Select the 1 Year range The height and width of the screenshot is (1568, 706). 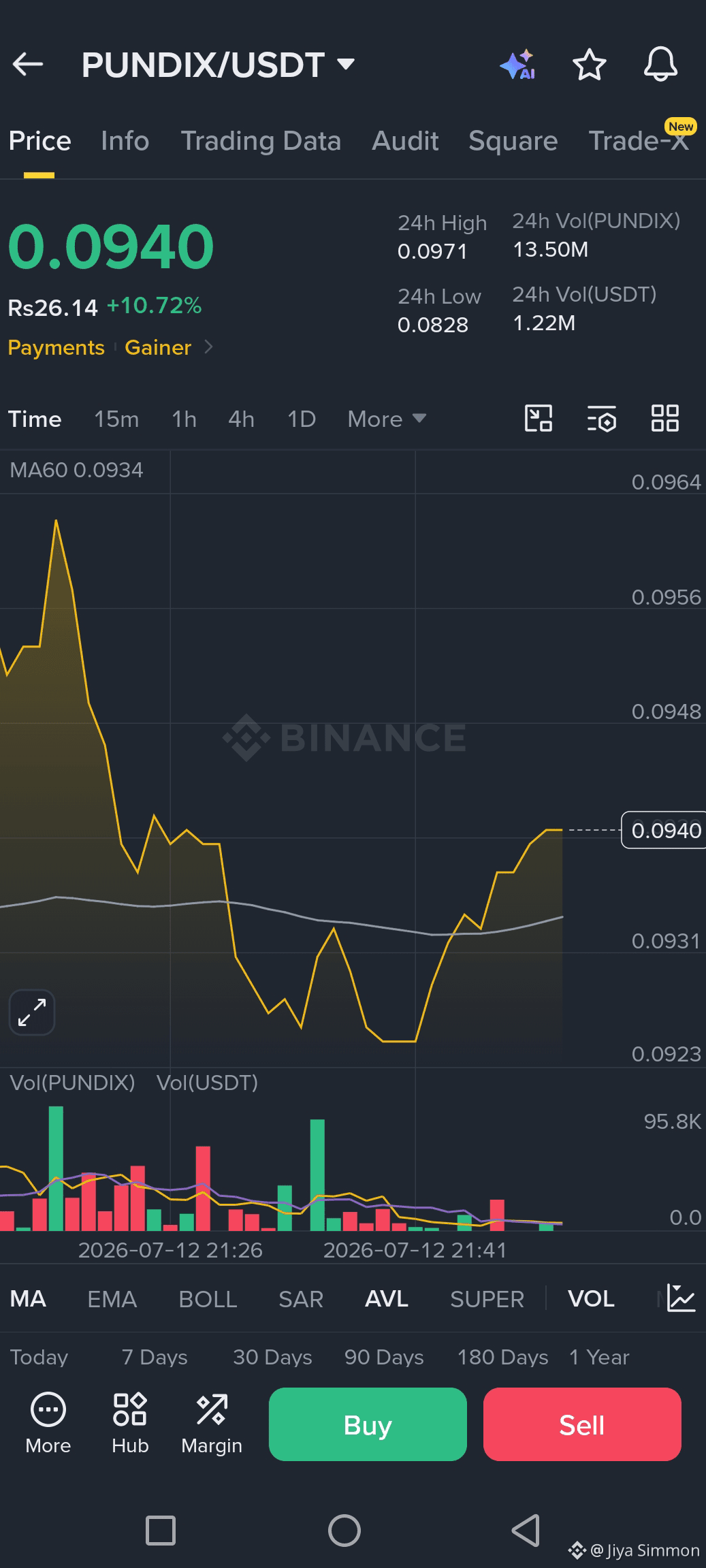(599, 1357)
